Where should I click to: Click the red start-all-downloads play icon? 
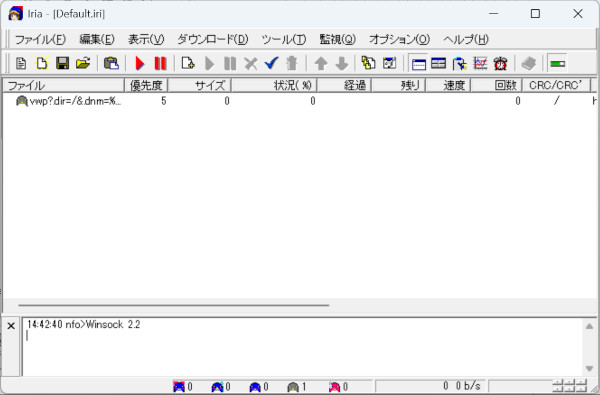click(x=140, y=63)
